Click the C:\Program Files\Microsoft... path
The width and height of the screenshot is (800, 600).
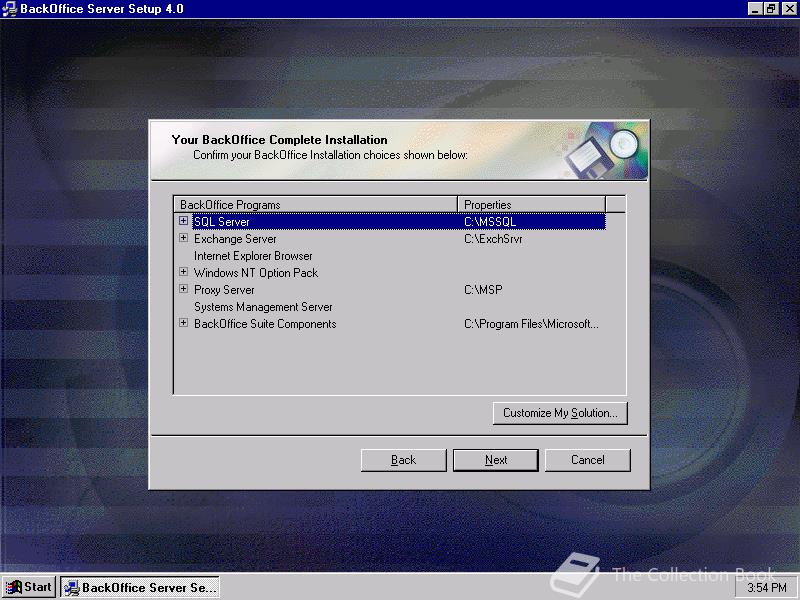(531, 324)
